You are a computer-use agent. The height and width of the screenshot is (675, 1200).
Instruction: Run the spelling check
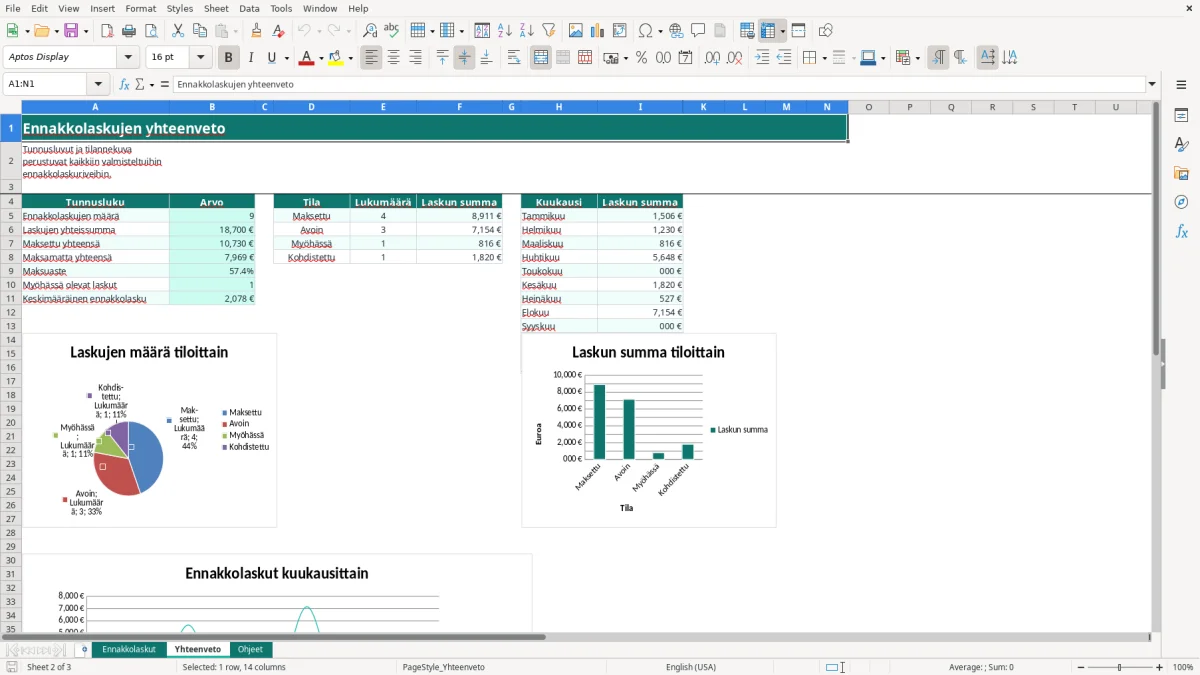pyautogui.click(x=392, y=31)
